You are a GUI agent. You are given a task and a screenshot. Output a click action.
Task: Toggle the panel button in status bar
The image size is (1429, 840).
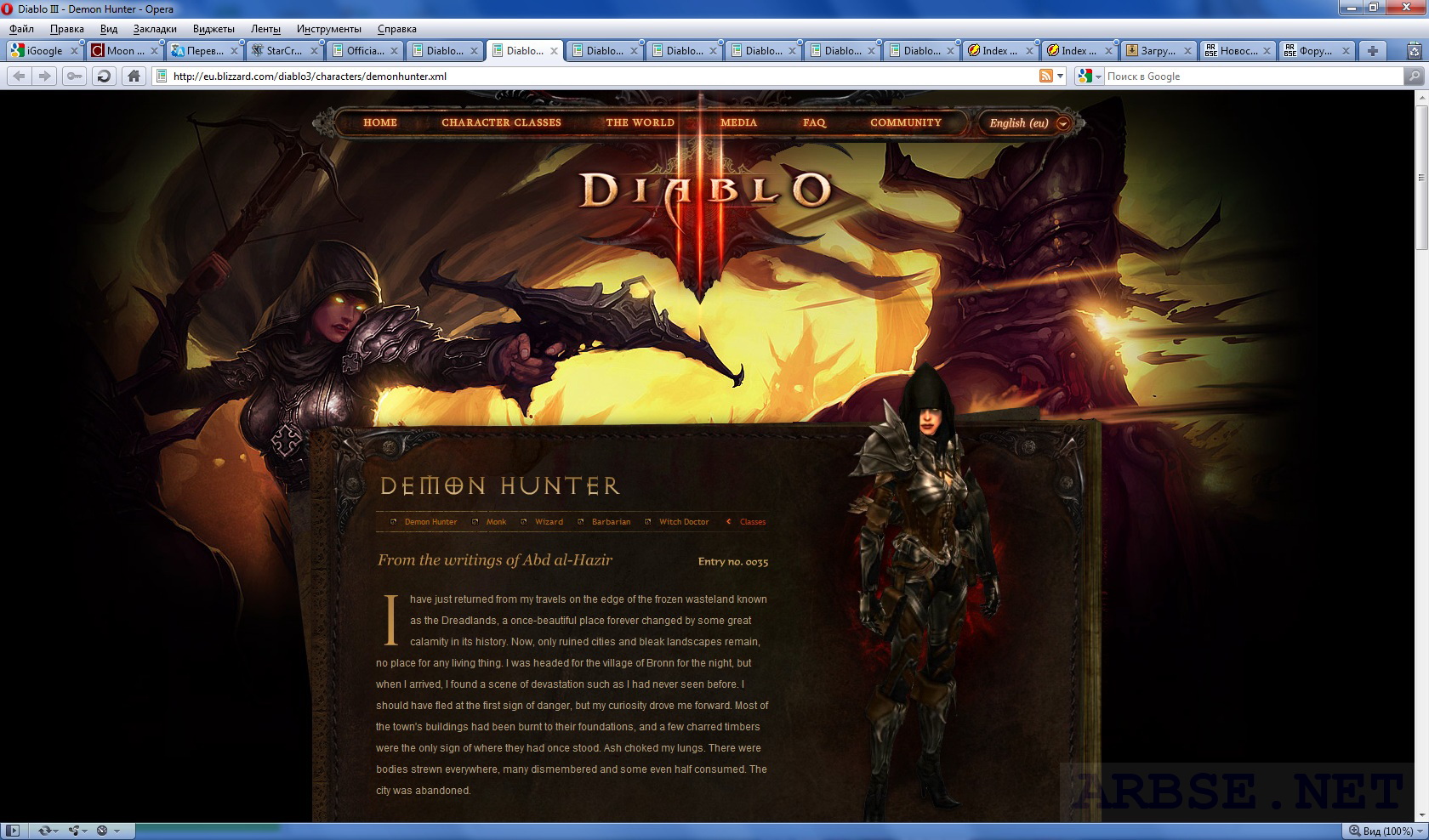pos(13,831)
